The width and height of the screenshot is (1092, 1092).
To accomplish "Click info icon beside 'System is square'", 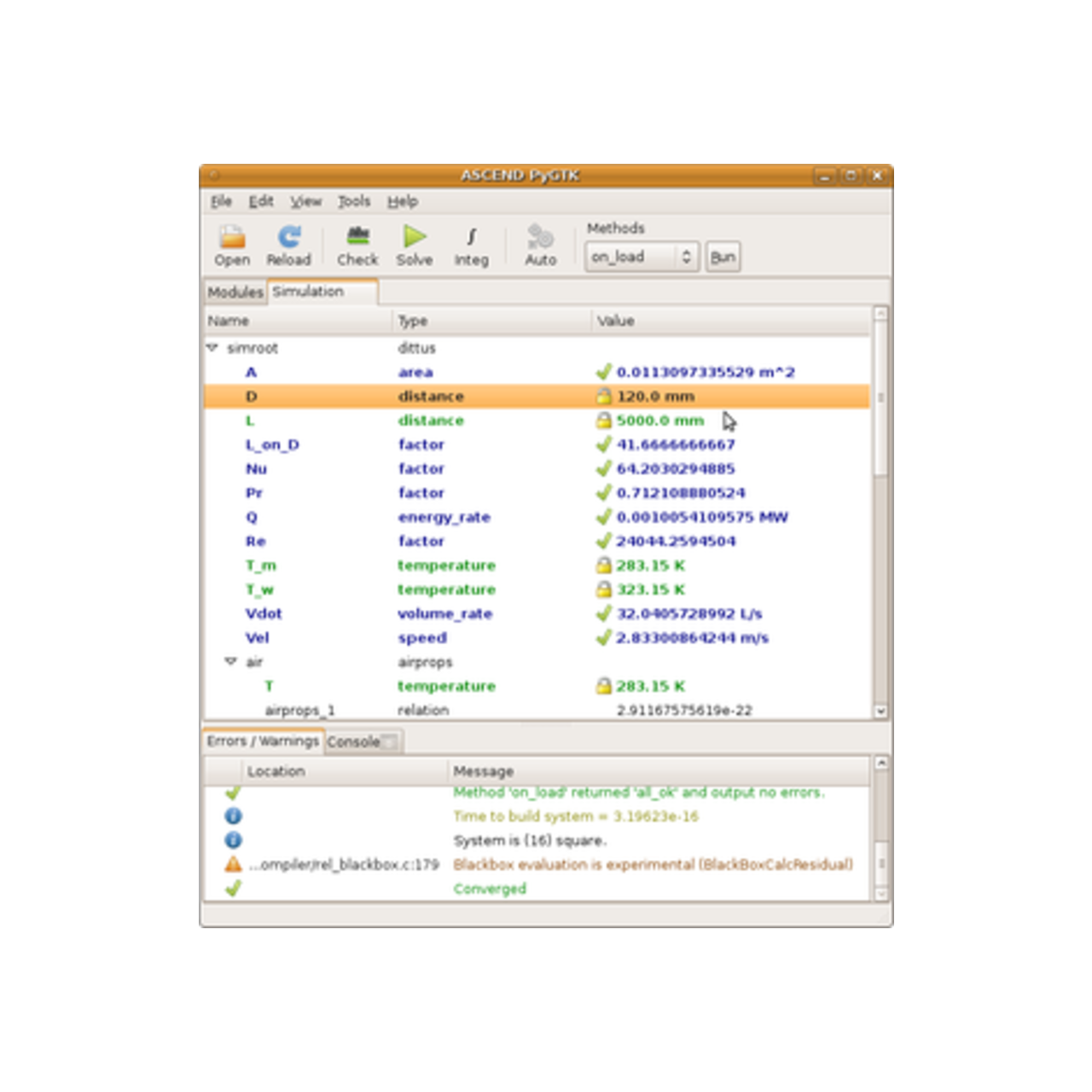I will point(233,840).
